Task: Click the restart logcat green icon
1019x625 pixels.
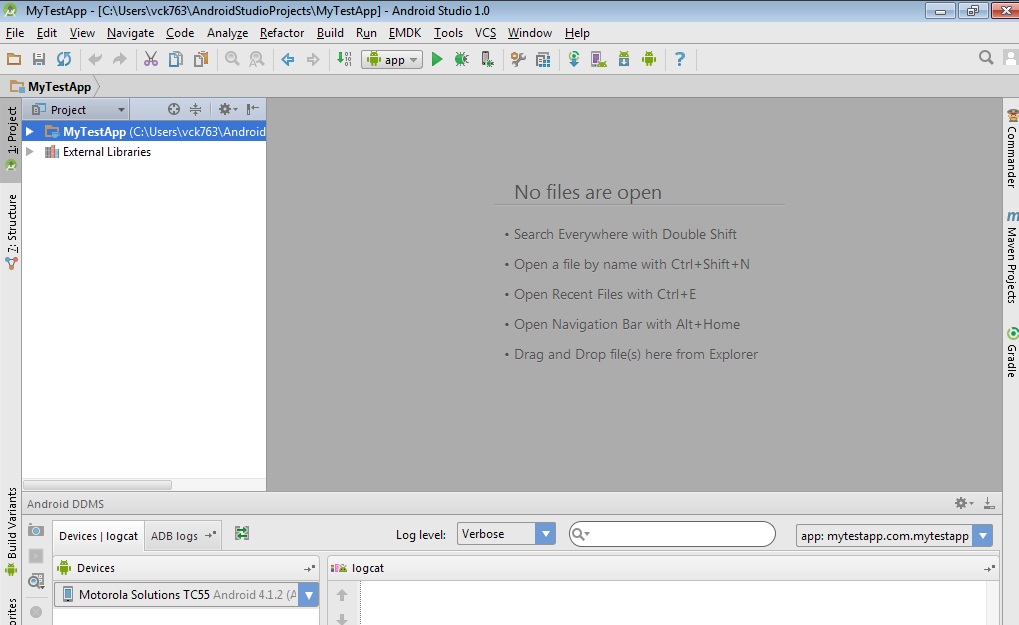Action: tap(242, 533)
